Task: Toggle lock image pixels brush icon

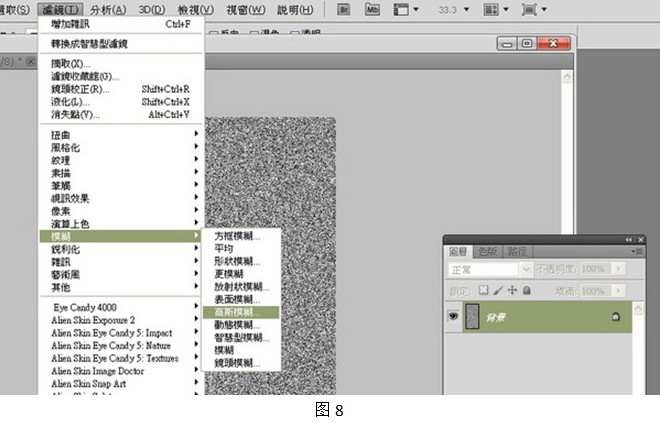Action: (498, 290)
